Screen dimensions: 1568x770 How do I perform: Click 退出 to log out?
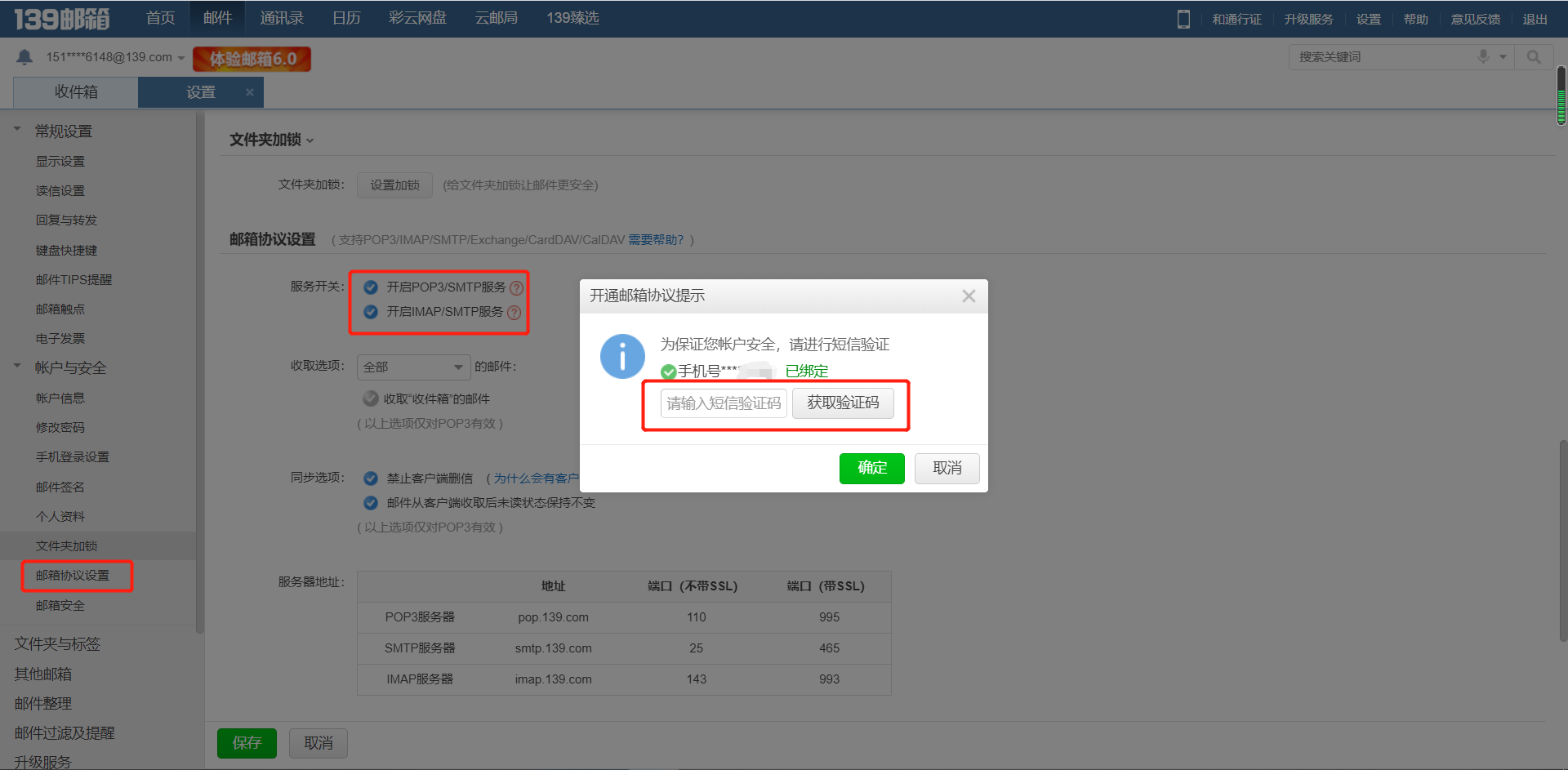tap(1535, 20)
